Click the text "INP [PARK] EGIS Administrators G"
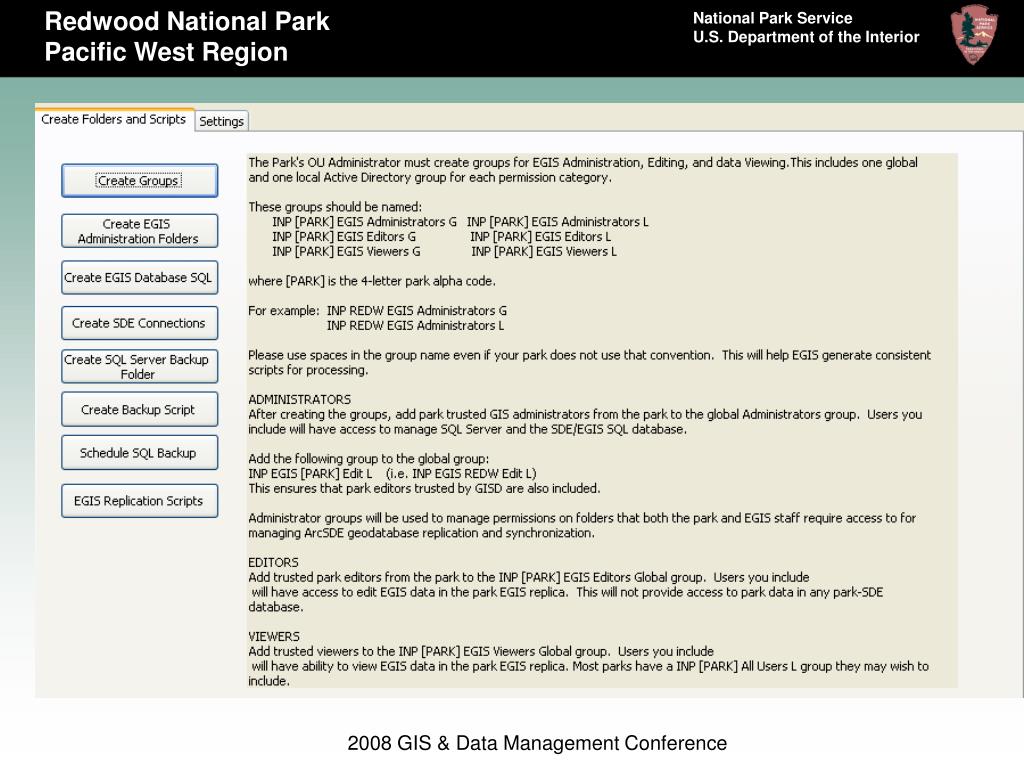 [364, 222]
